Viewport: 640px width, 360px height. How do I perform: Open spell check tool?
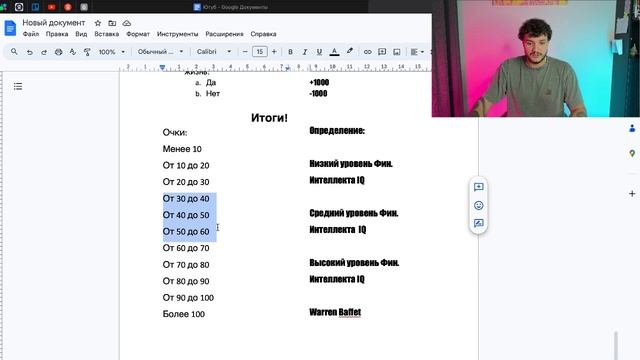pos(73,52)
